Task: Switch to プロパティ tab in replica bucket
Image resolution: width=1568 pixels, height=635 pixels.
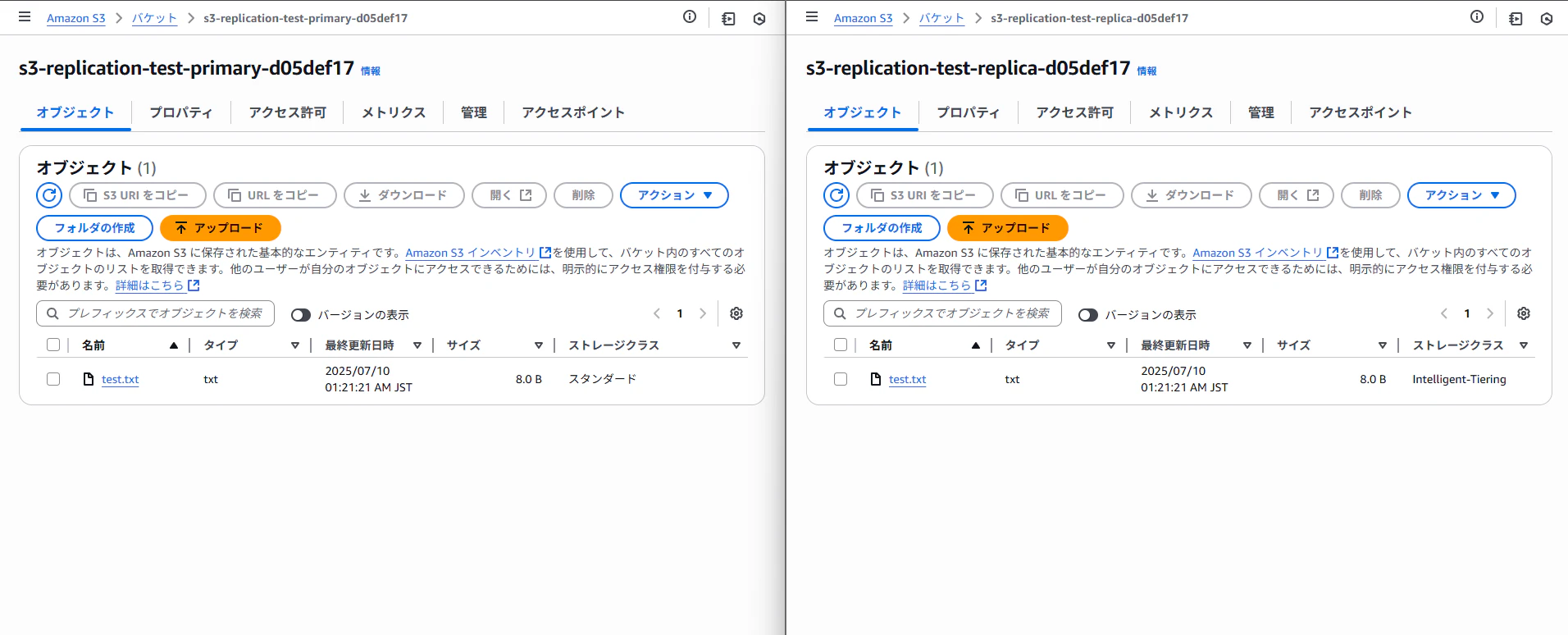Action: tap(968, 112)
